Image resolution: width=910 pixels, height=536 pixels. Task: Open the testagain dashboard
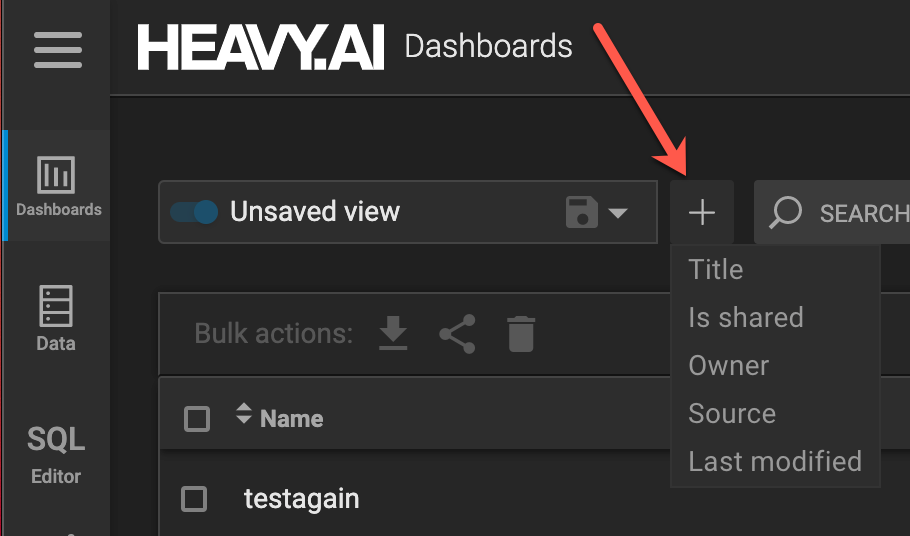pyautogui.click(x=301, y=498)
